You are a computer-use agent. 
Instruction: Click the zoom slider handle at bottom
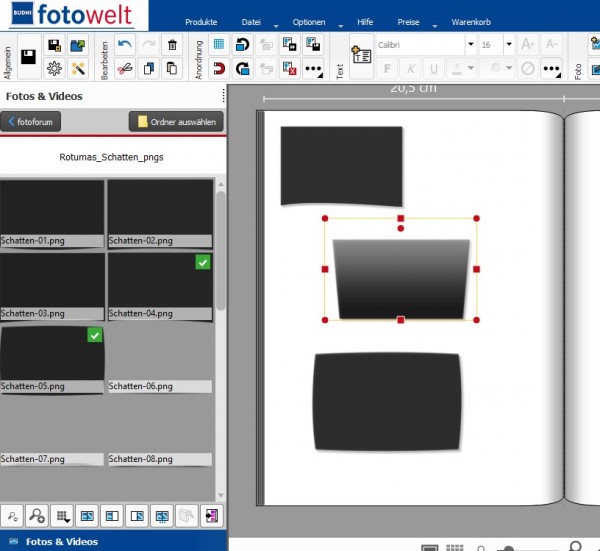point(509,549)
